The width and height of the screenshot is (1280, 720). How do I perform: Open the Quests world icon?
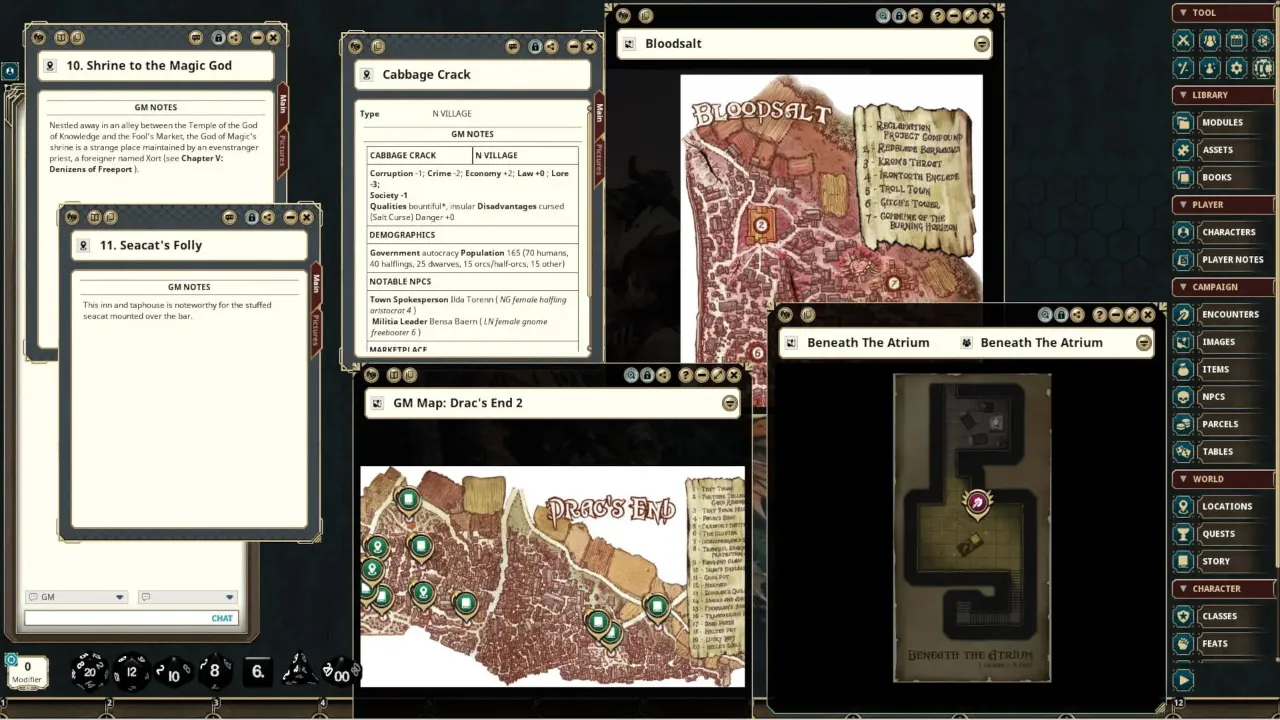tap(1184, 533)
